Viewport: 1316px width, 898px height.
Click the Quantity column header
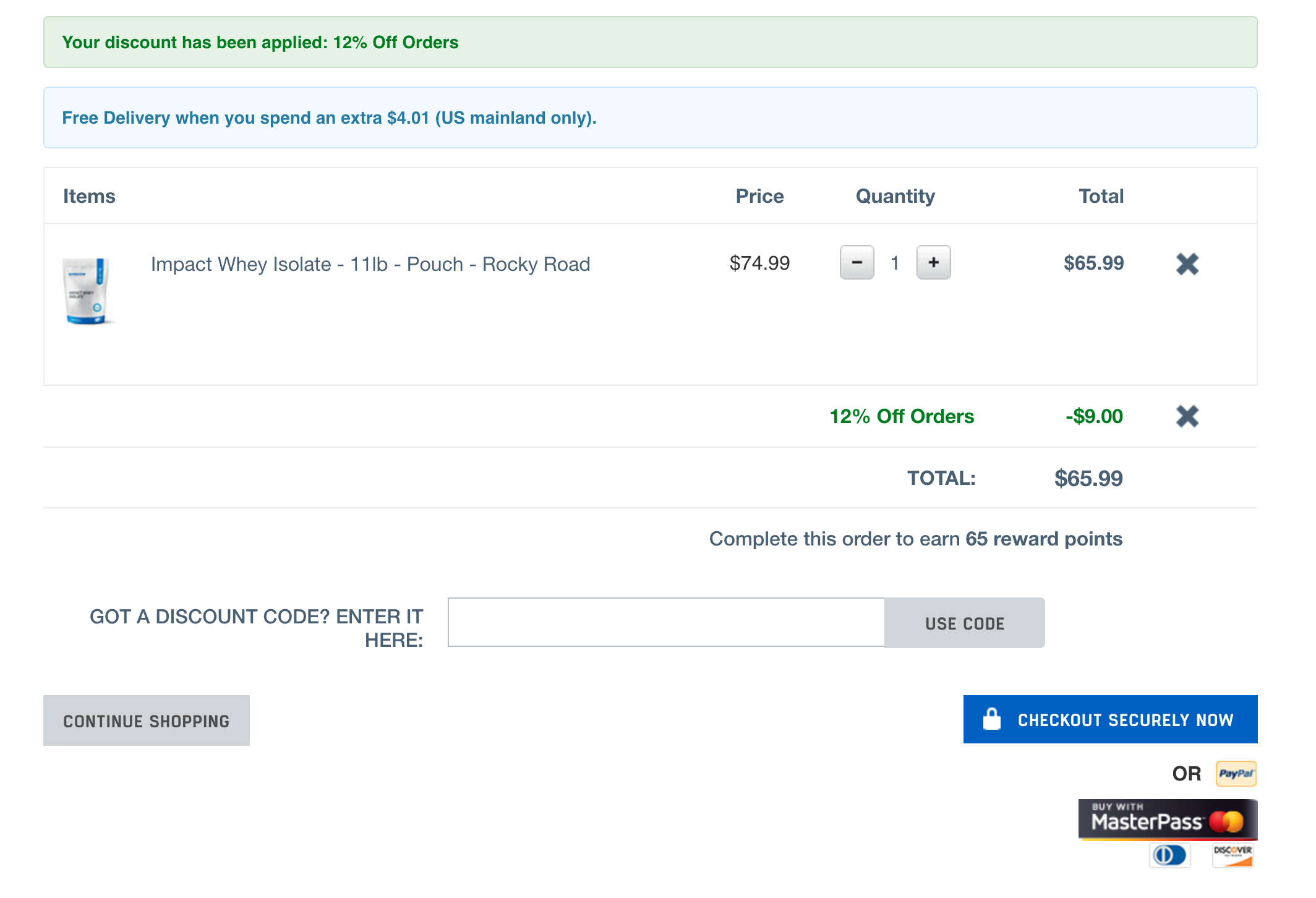(895, 196)
